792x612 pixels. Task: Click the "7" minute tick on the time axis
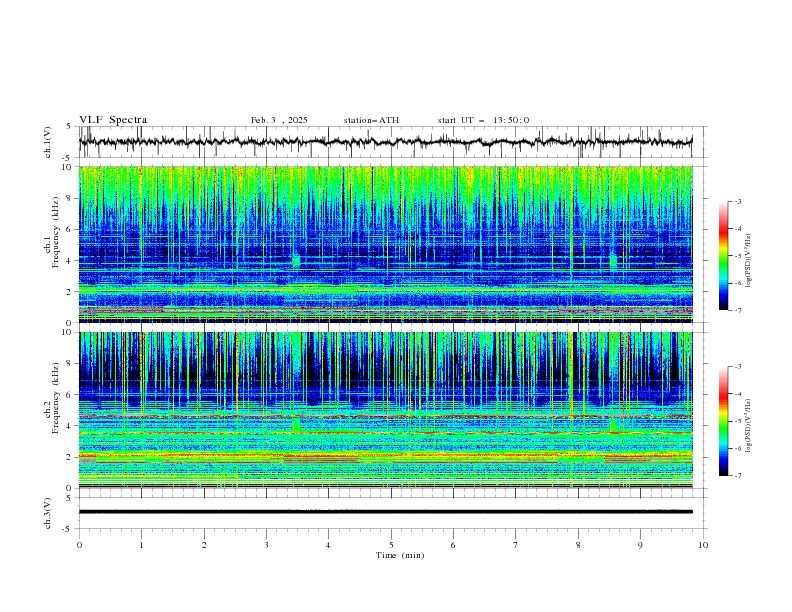tap(515, 545)
